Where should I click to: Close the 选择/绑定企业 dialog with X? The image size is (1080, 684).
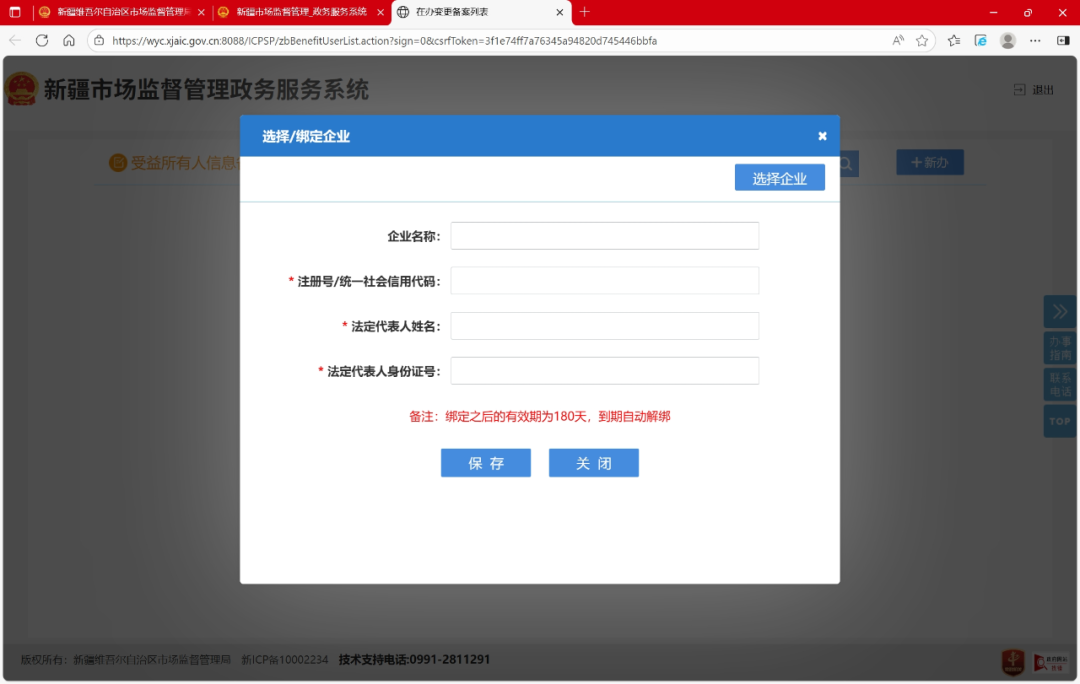(822, 136)
